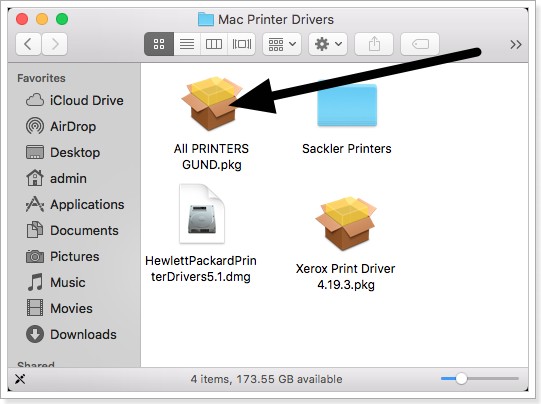Select the Xerox Print Driver 4.19.3.pkg icon
Screen dimensions: 541x404
point(345,224)
